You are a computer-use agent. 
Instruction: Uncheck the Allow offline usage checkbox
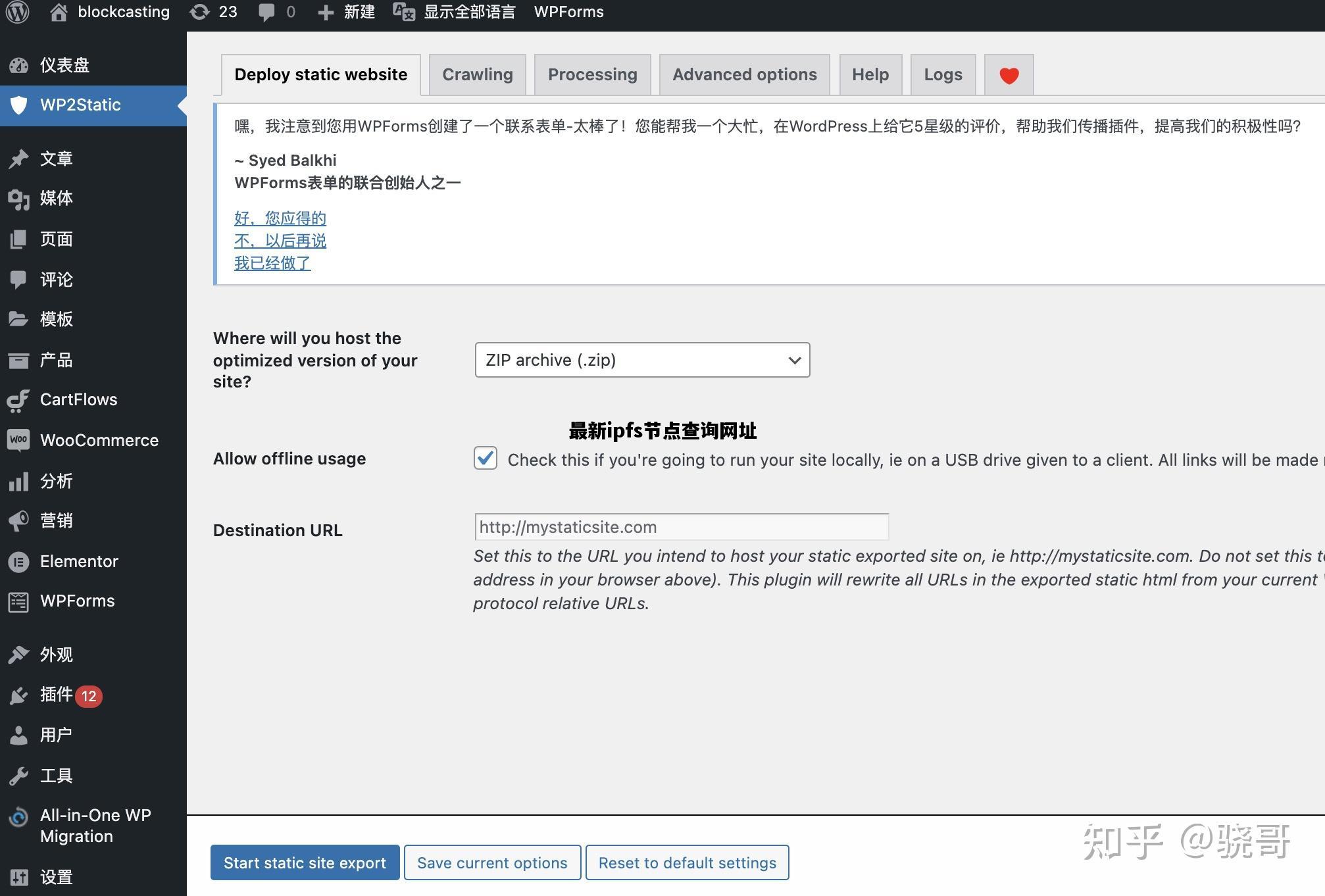(x=486, y=458)
